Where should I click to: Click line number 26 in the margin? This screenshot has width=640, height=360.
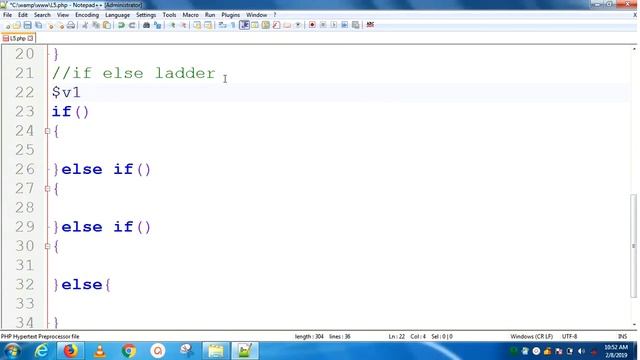(x=24, y=169)
